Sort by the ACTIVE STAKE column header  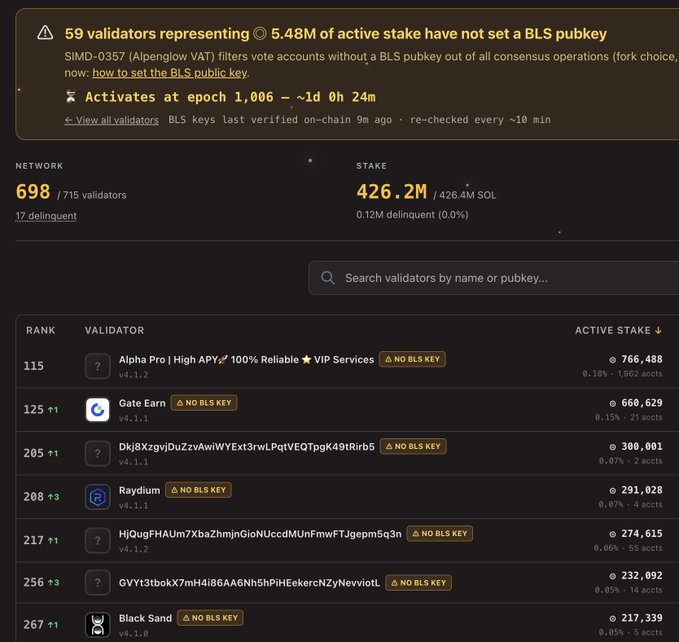pos(618,330)
